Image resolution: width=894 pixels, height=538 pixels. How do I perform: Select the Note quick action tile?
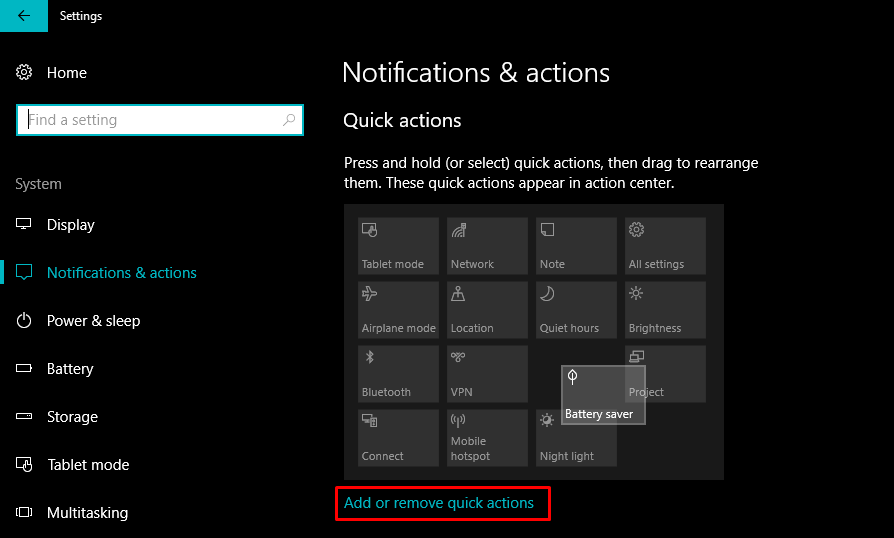(576, 246)
